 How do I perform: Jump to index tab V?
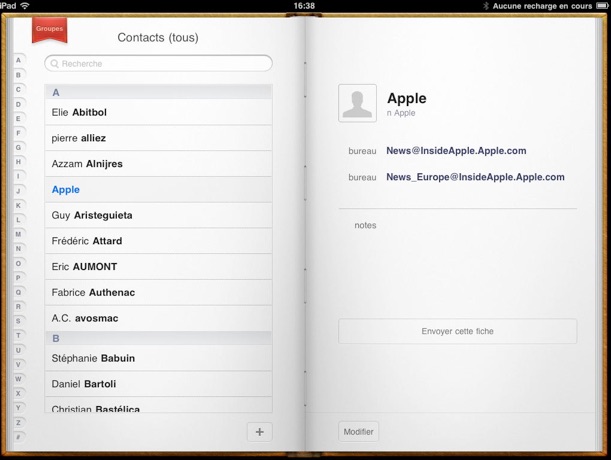[18, 364]
